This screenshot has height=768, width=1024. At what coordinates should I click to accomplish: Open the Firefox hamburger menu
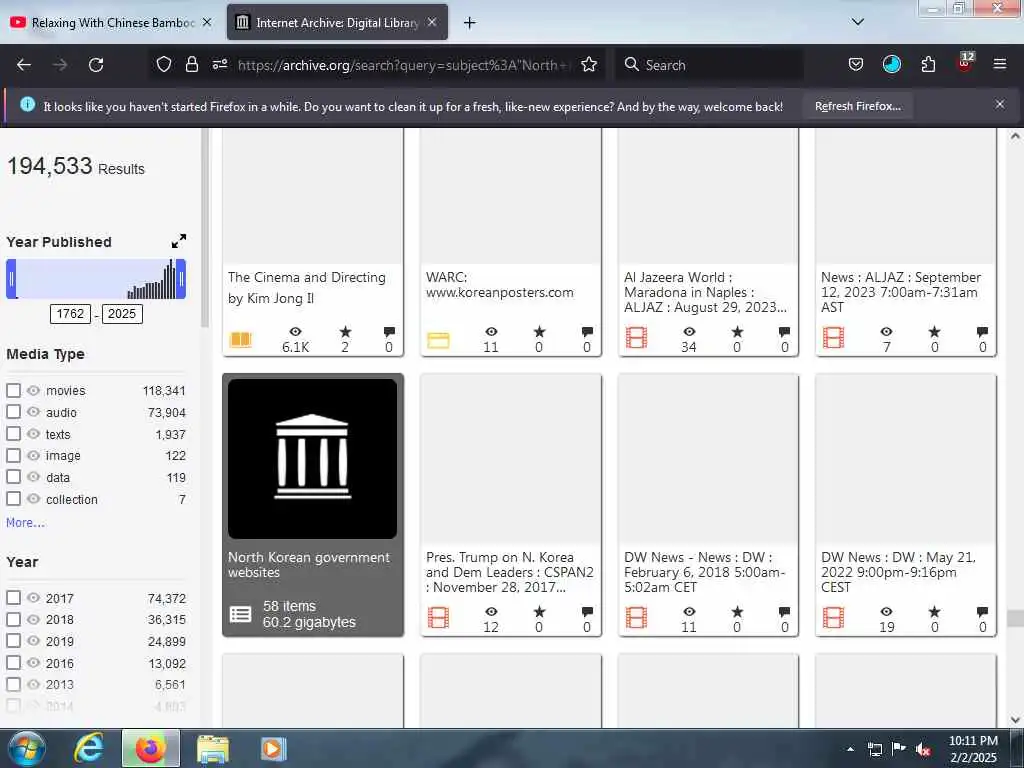(x=999, y=64)
